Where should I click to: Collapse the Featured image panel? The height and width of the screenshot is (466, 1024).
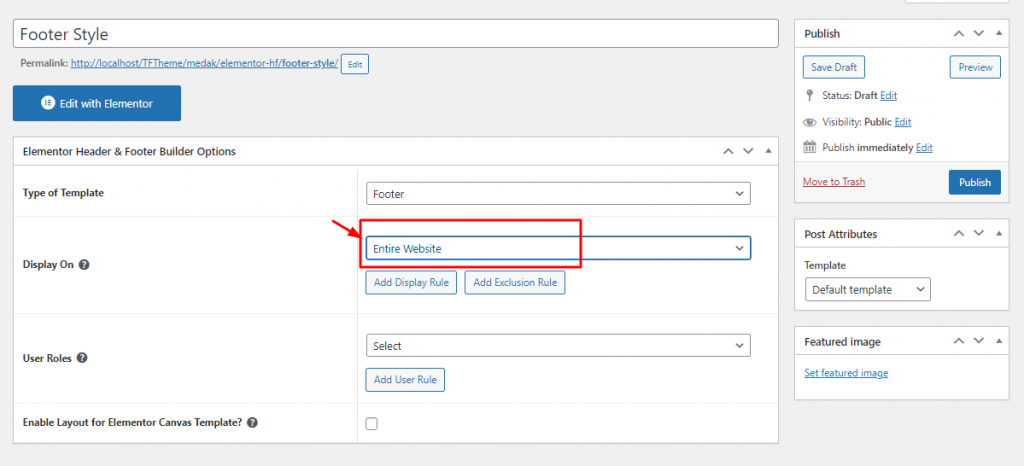[999, 342]
